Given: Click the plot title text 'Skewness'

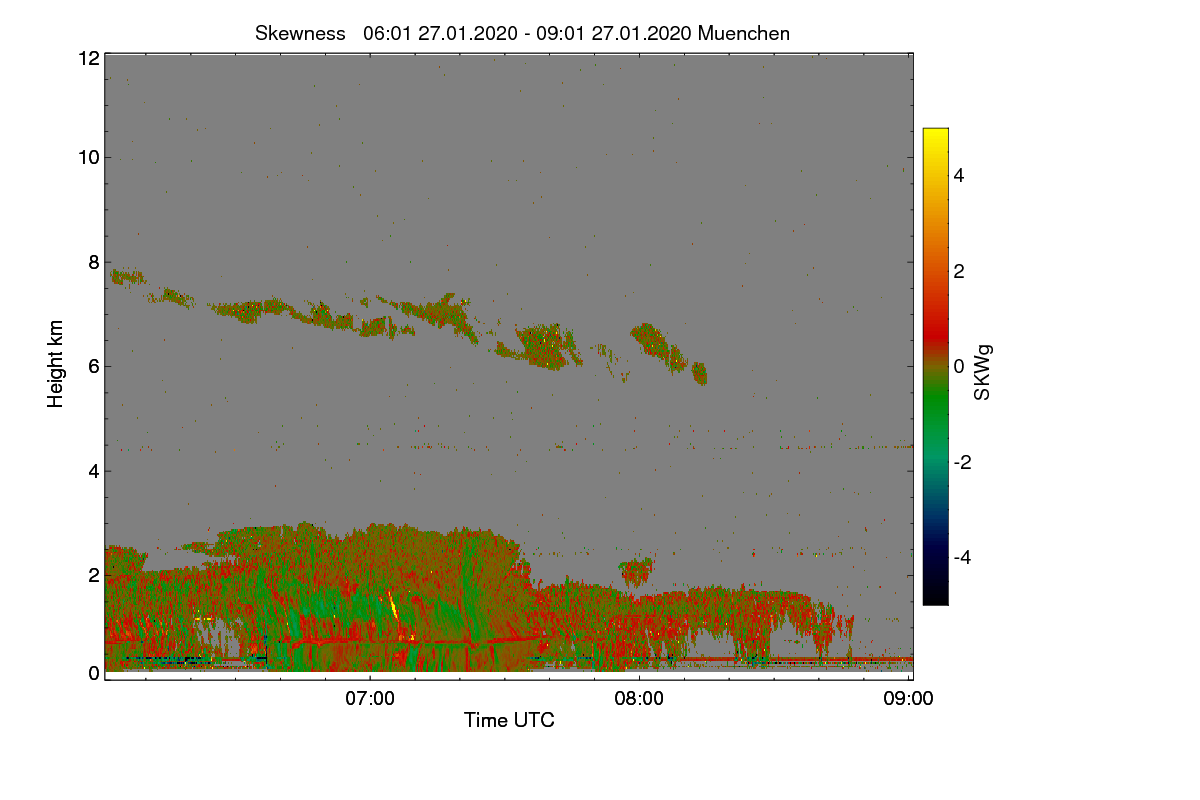Looking at the screenshot, I should [298, 33].
